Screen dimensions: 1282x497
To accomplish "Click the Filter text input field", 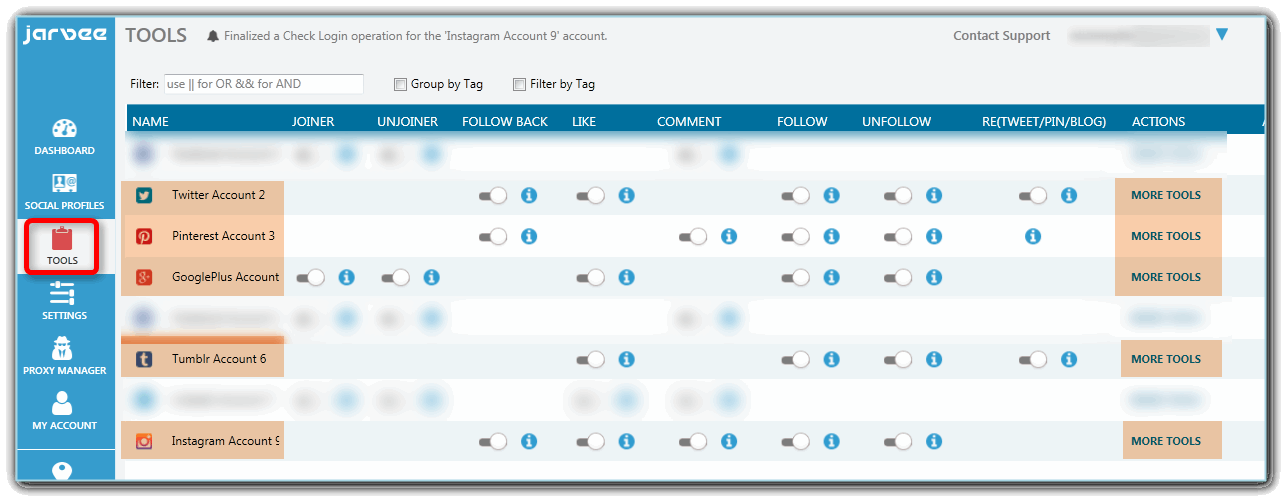I will 262,84.
